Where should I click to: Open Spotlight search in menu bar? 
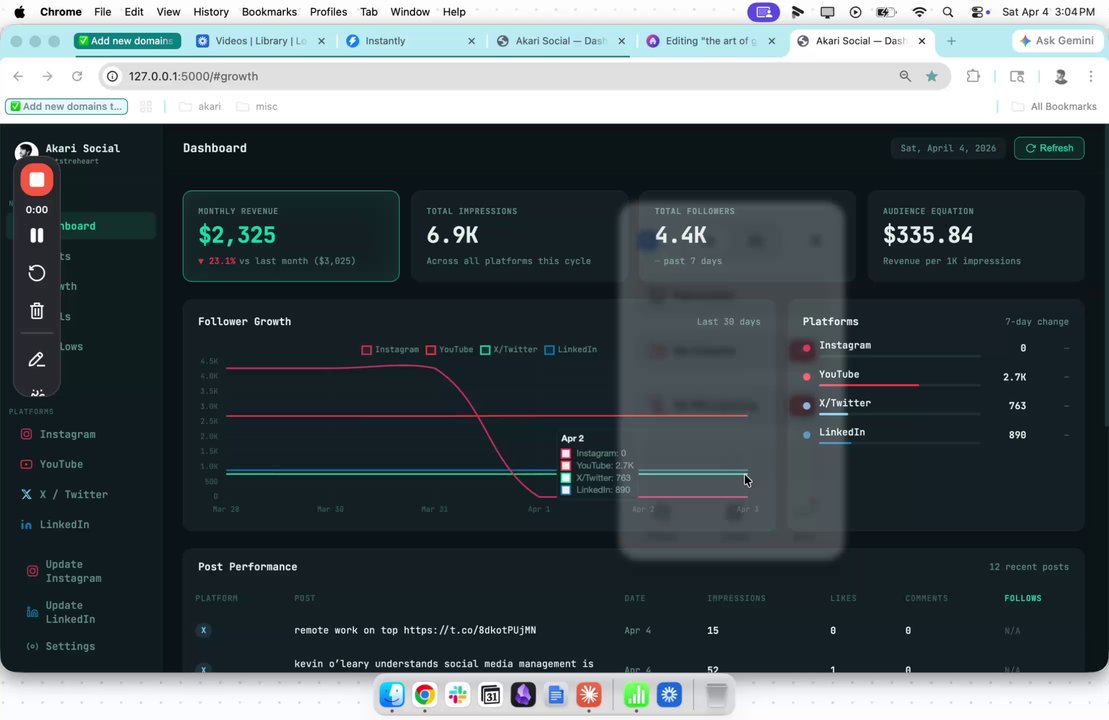click(948, 12)
